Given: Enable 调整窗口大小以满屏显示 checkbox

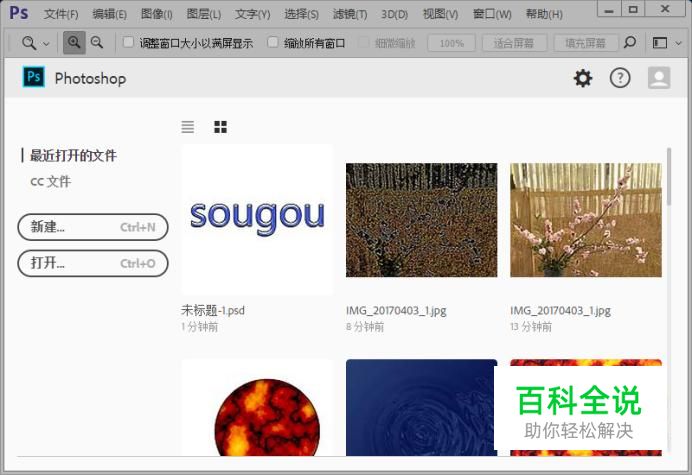Looking at the screenshot, I should point(128,42).
